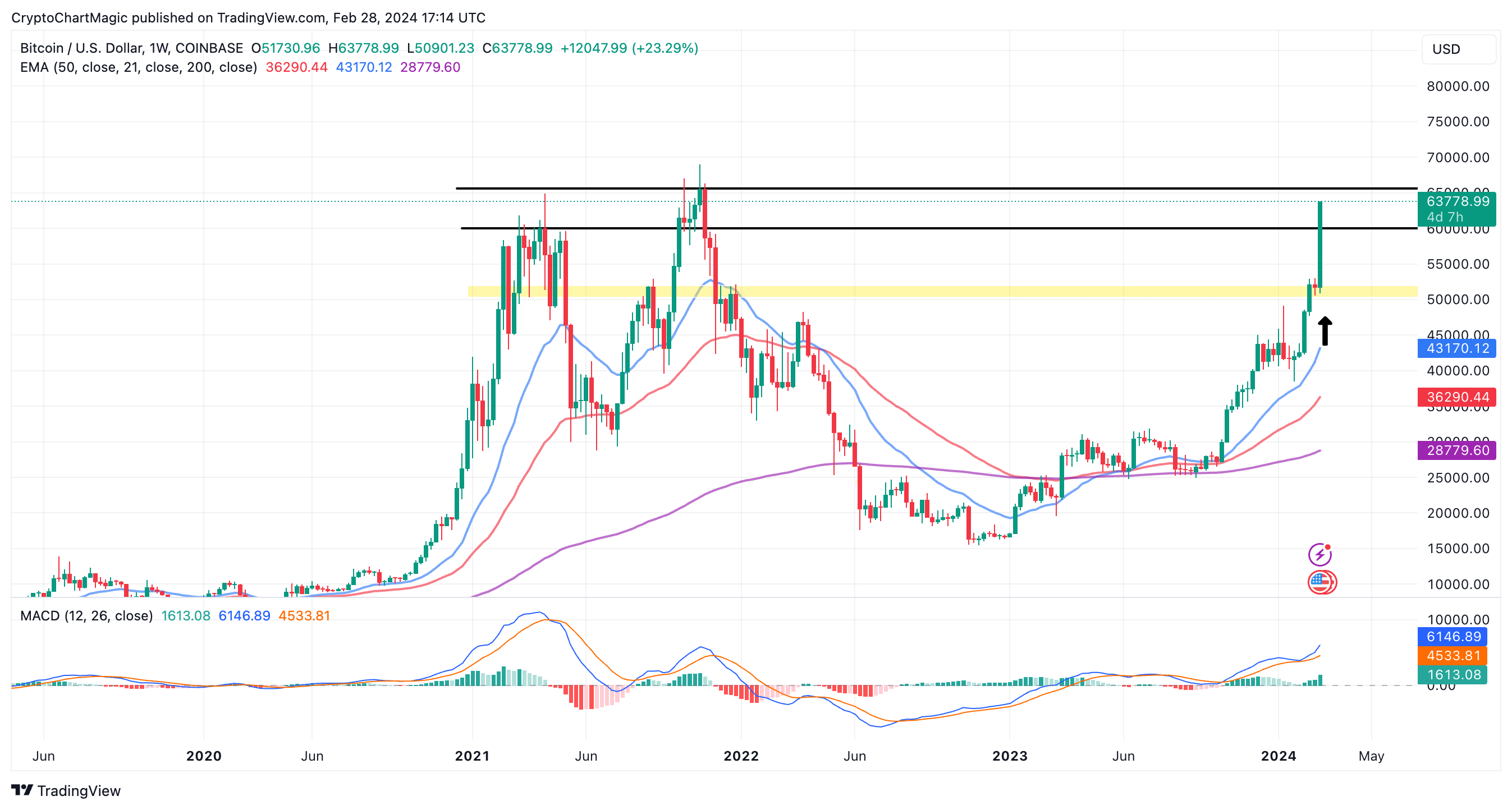Click the blue EMA value 43170.12 in legend
This screenshot has height=810, width=1512.
point(364,67)
